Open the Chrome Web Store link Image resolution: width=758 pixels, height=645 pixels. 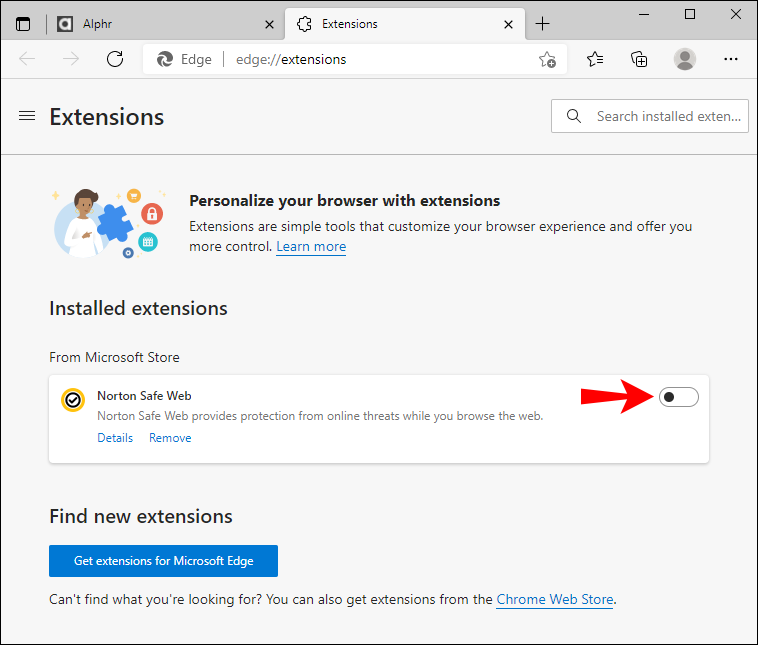pos(555,600)
